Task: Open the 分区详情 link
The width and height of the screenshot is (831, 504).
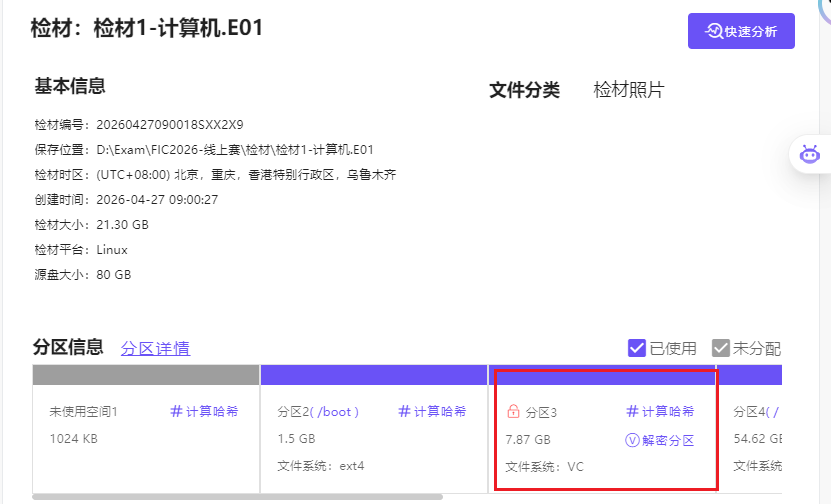Action: [155, 349]
